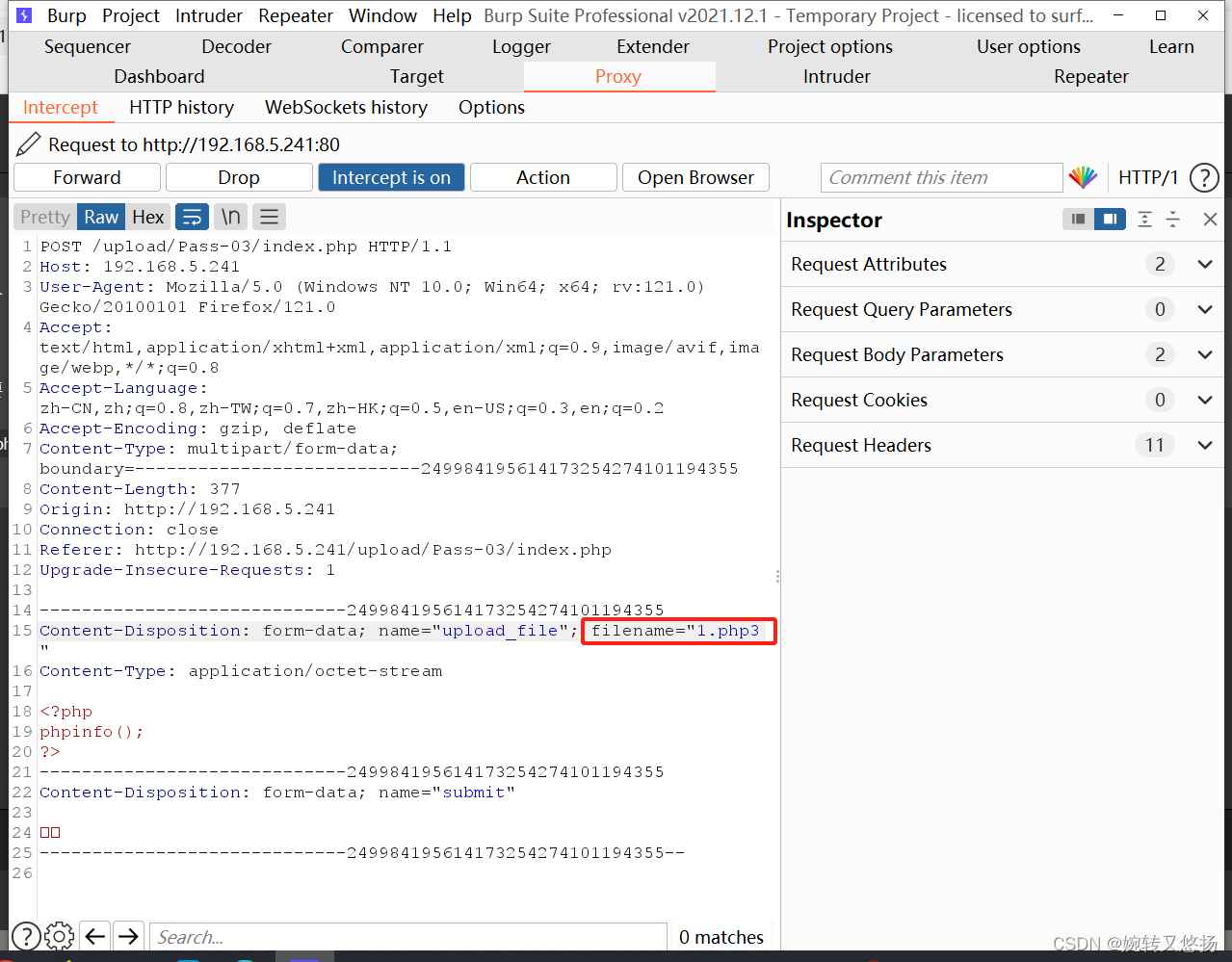
Task: Switch to Target tab
Action: (x=417, y=76)
